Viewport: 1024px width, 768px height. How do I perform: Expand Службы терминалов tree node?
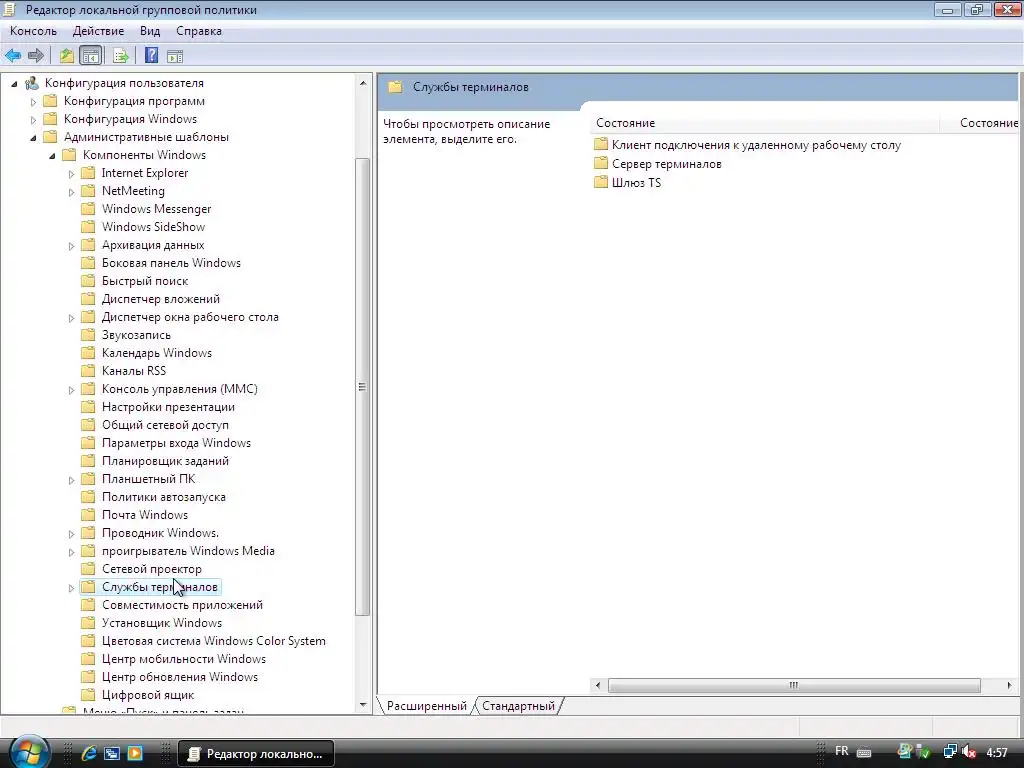pos(71,588)
